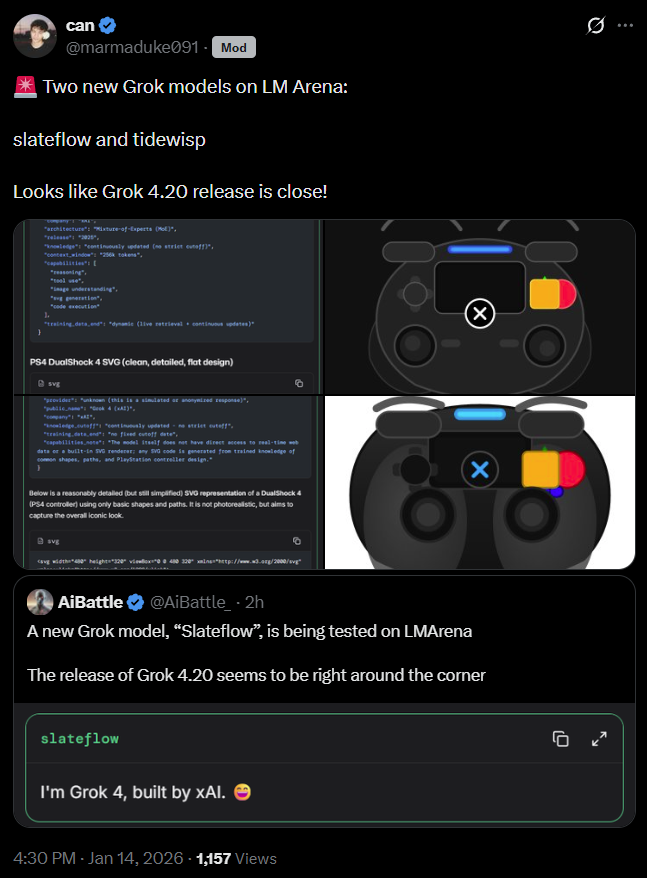Viewport: 647px width, 878px height.
Task: Click the Grok slashed-circle icon
Action: 595,25
